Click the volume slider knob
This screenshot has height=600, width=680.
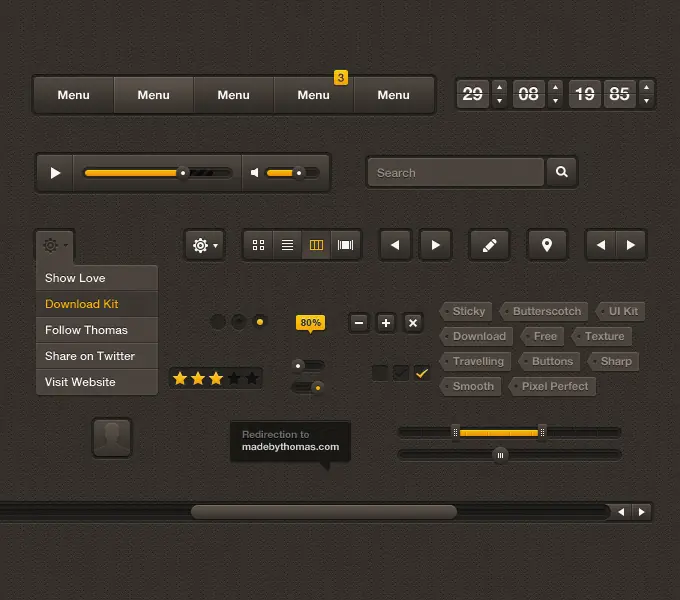coord(299,173)
